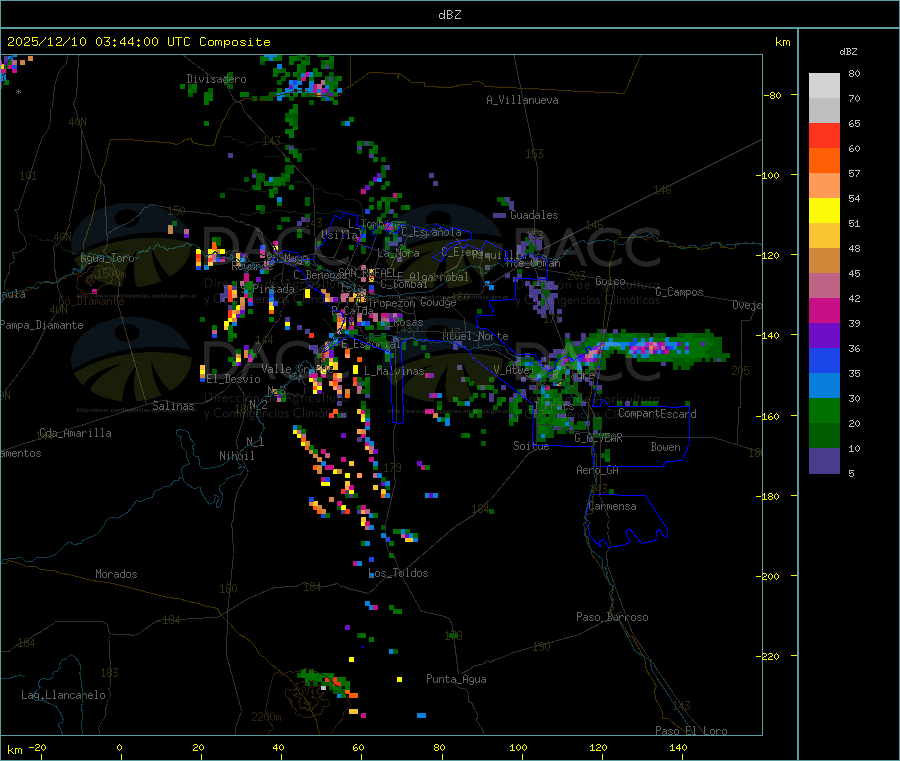
Task: Click the Aero_GA label
Action: (x=598, y=470)
